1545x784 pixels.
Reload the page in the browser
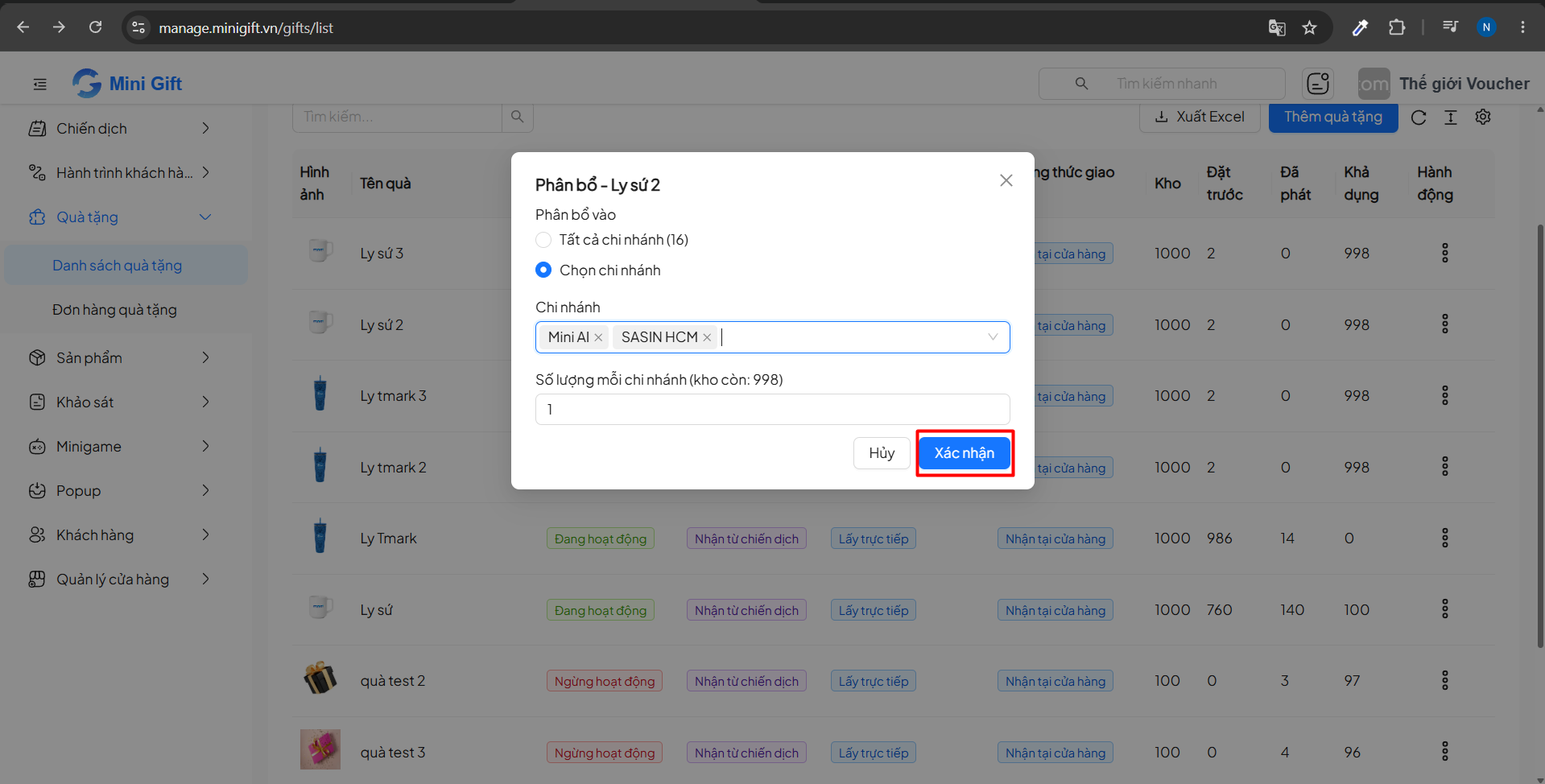pos(95,27)
